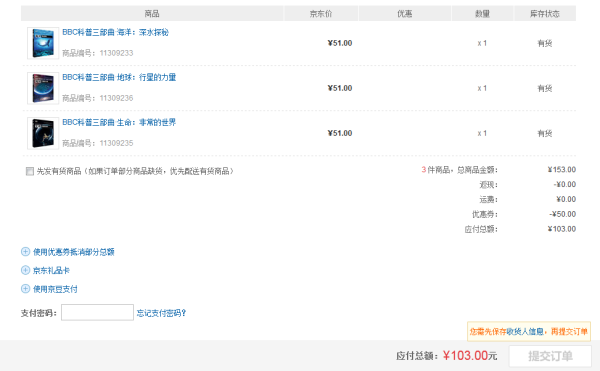This screenshot has width=600, height=371.
Task: Click the 海洋：深水探秘 book cover thumbnail
Action: tap(43, 43)
